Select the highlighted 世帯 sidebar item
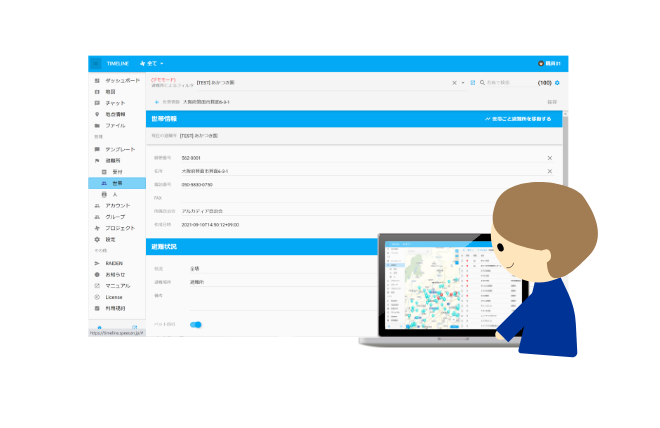The width and height of the screenshot is (660, 428). point(117,183)
